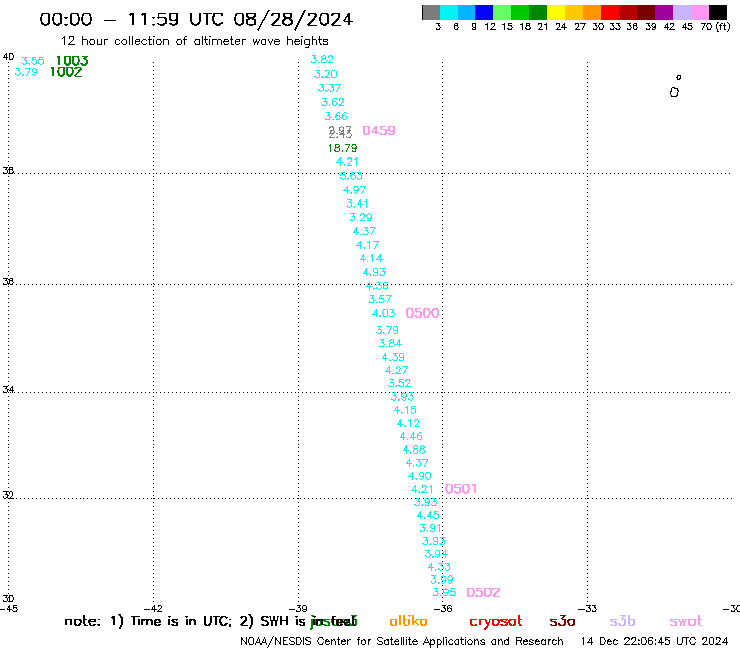
Task: Click the 3.99 wave height value
Action: point(442,580)
